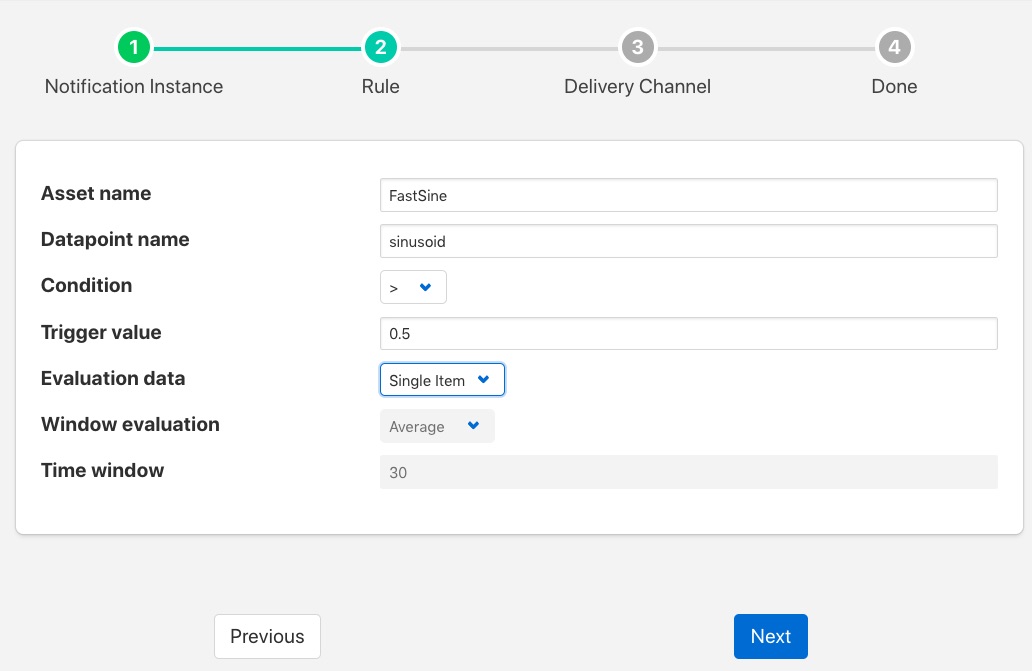Select the Delivery Channel step label
The image size is (1032, 671).
pyautogui.click(x=637, y=87)
